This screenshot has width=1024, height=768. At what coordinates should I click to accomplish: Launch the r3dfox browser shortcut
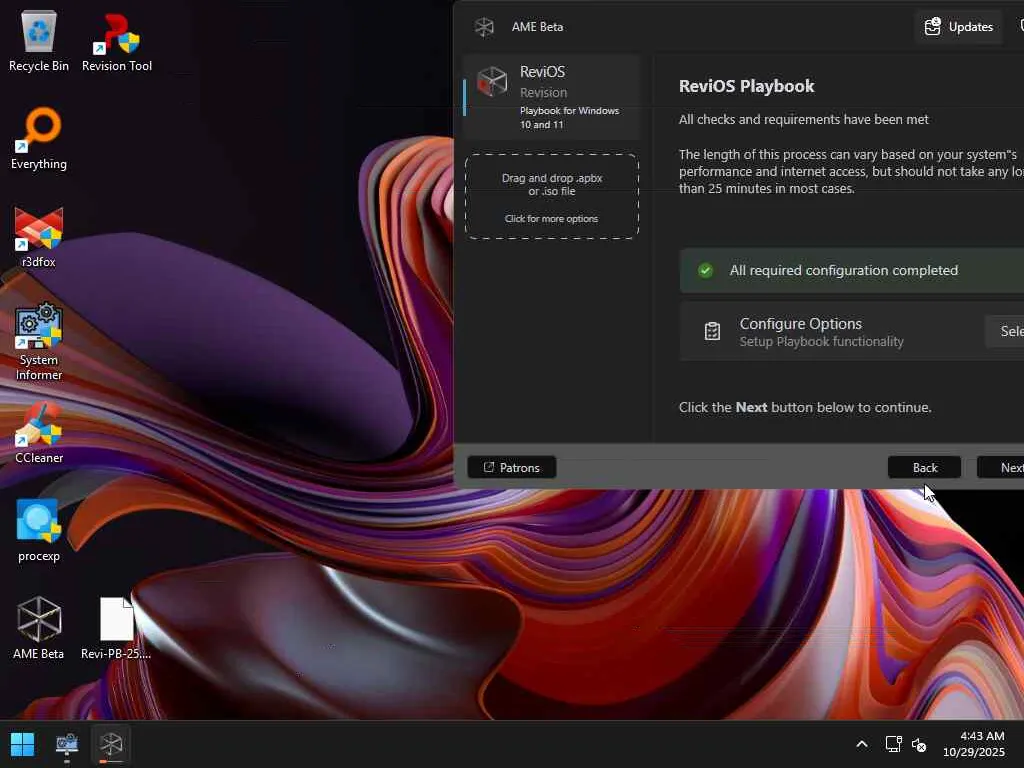coord(39,238)
